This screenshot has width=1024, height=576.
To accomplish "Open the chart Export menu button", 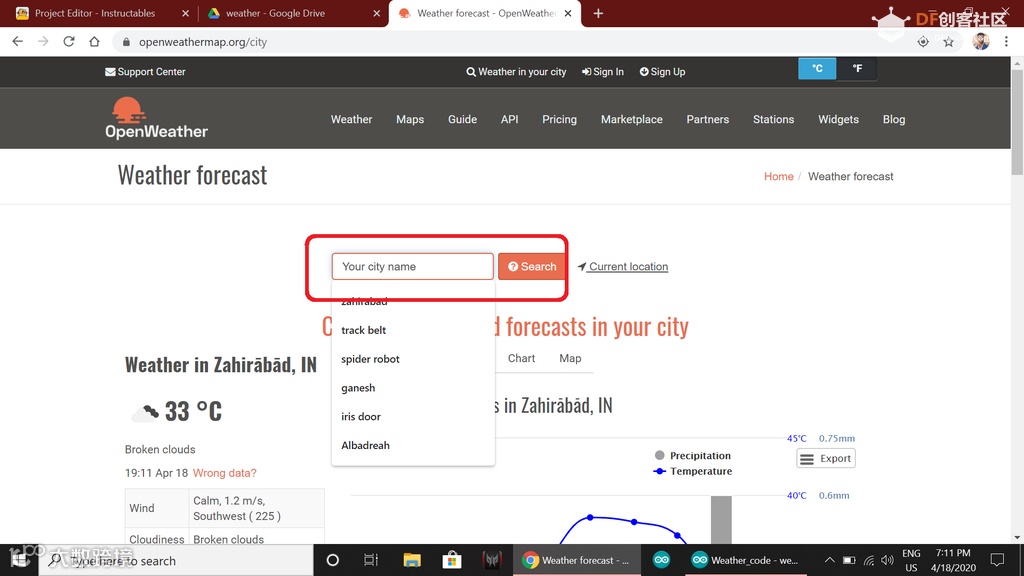I will pos(825,458).
